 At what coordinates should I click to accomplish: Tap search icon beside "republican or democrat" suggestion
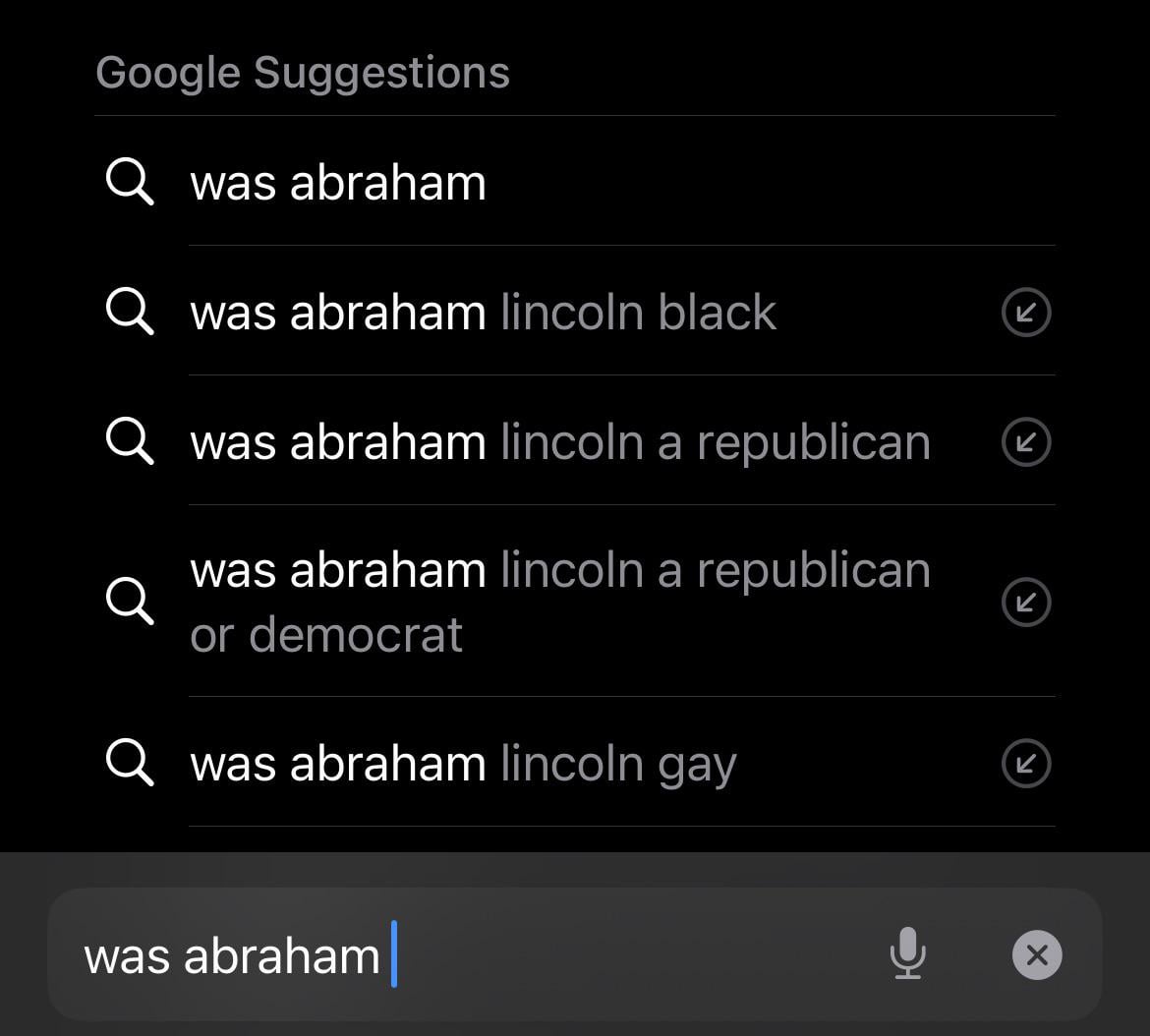point(130,602)
